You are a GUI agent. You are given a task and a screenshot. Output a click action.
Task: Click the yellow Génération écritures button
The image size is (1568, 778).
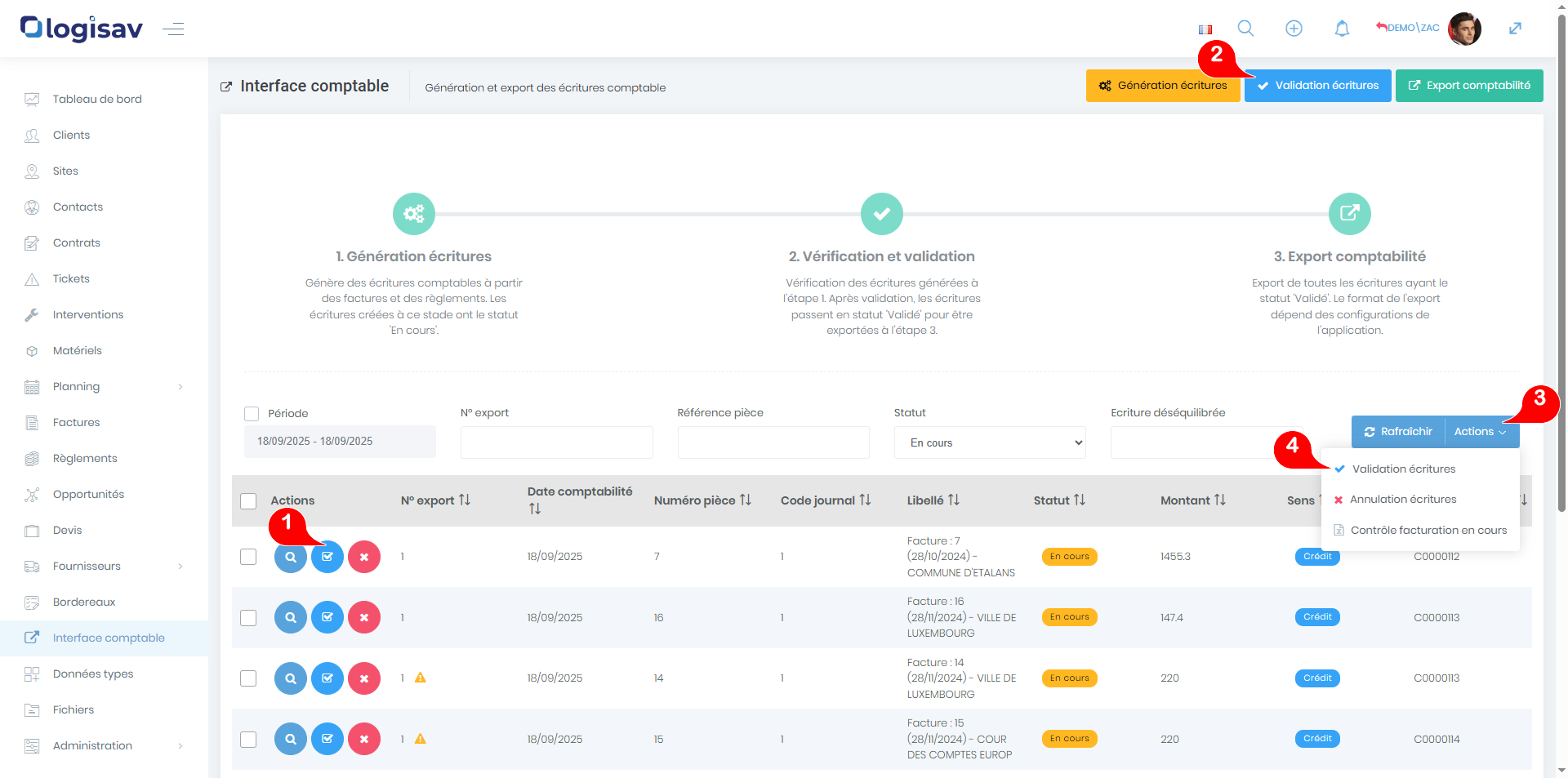(1163, 86)
